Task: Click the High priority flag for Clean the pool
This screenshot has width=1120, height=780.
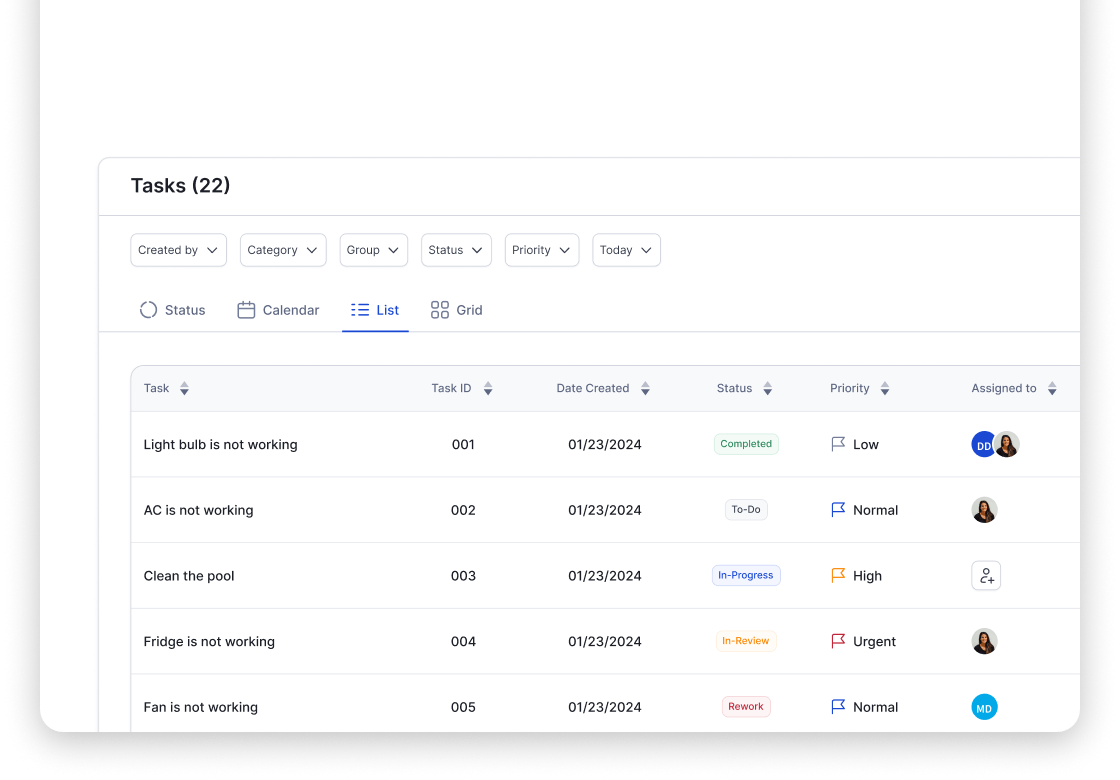Action: point(839,576)
